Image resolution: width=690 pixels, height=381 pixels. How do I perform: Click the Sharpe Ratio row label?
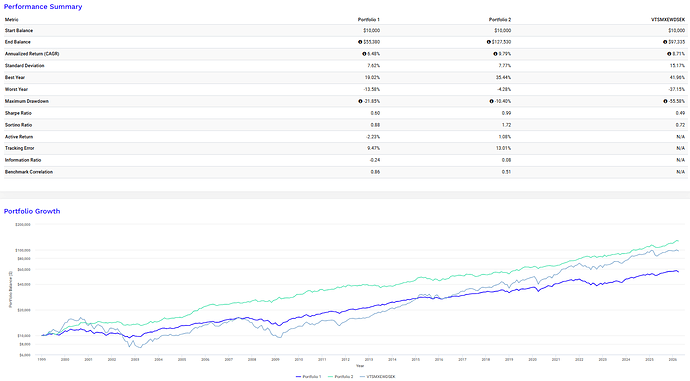(x=18, y=113)
